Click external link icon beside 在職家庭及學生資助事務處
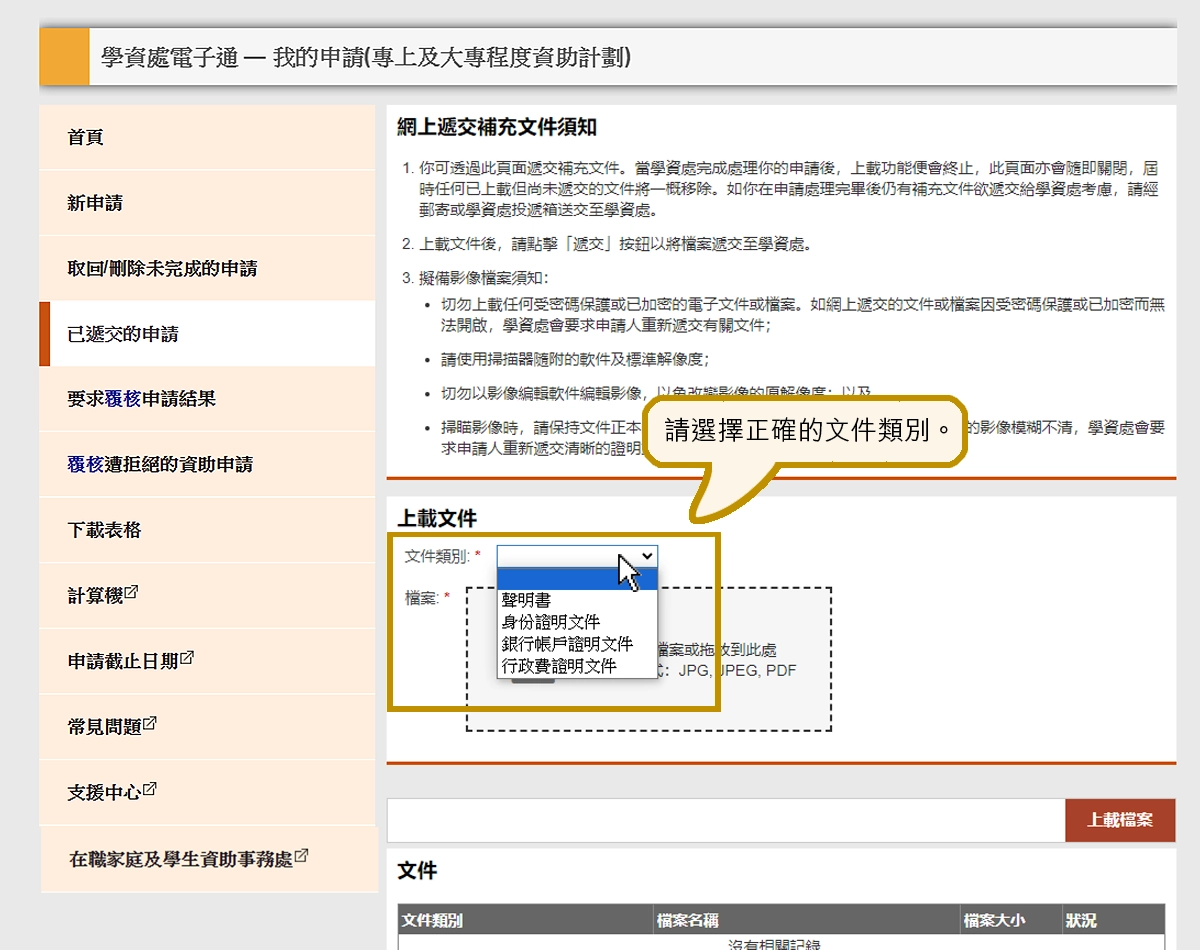Viewport: 1200px width, 950px height. [301, 857]
